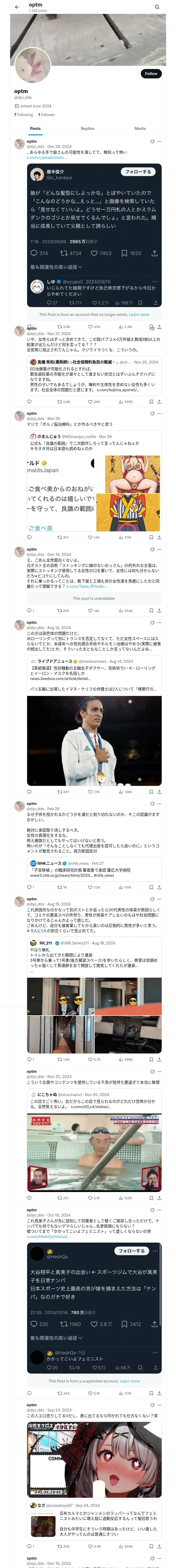This screenshot has width=176, height=1568.
Task: Go back using the arrow icon
Action: tap(17, 7)
